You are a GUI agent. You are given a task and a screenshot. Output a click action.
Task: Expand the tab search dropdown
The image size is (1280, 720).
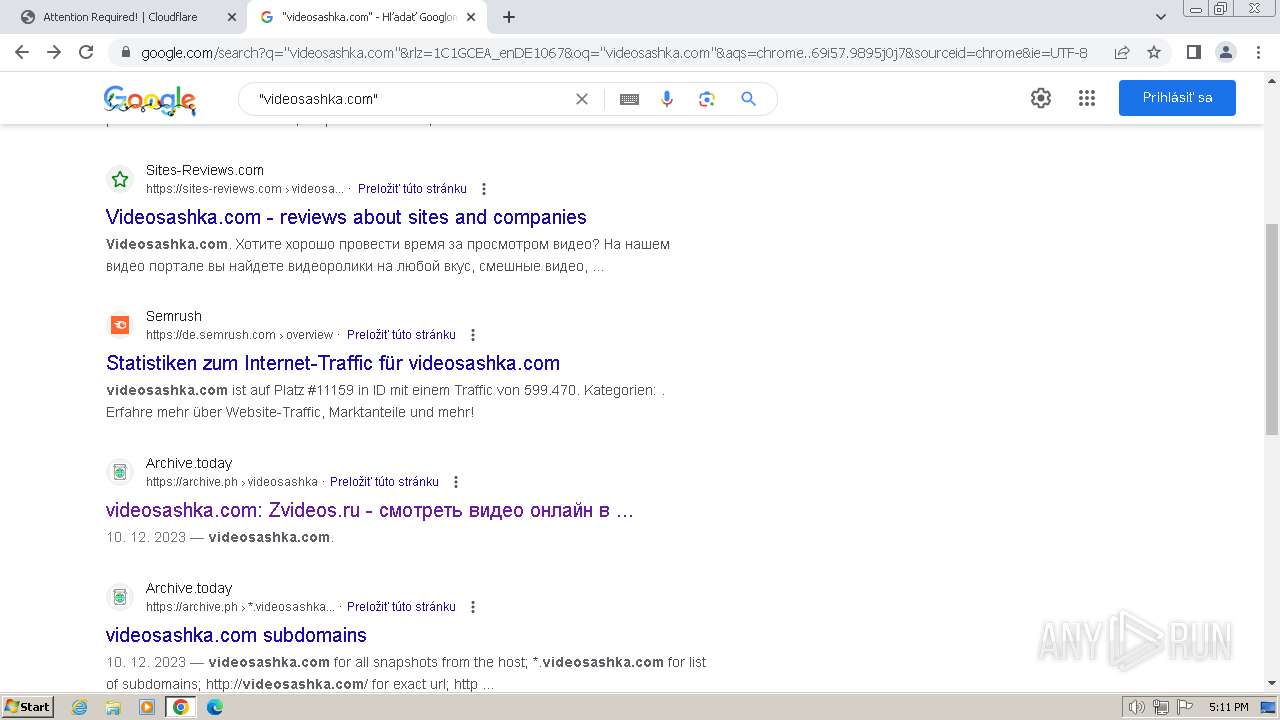[1161, 17]
